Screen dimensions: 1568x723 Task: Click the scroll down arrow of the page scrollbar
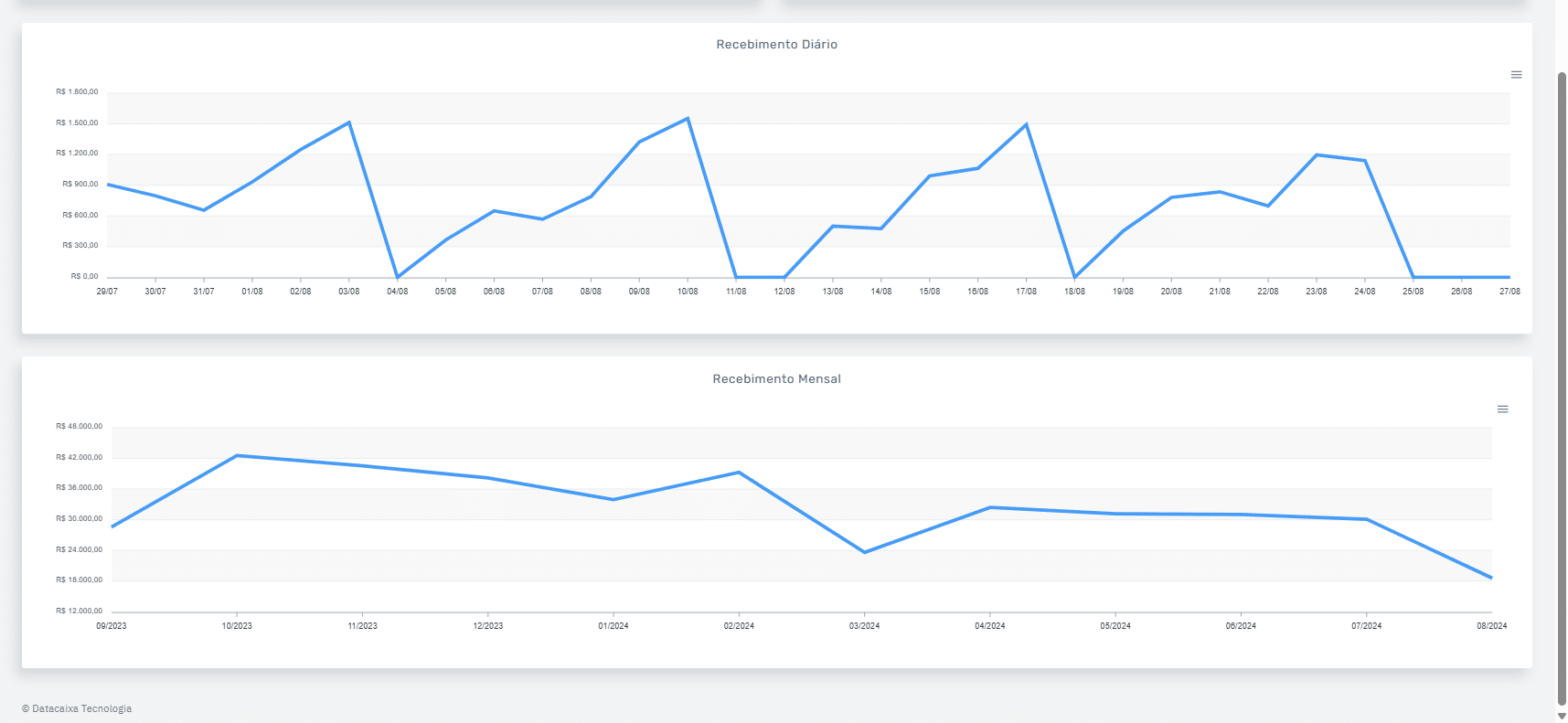pos(1561,716)
